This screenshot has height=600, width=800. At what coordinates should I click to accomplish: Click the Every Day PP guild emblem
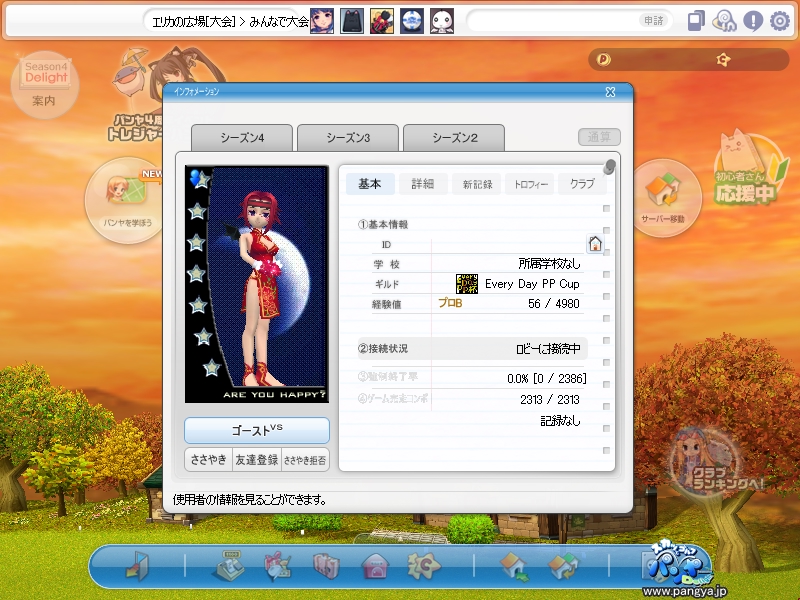pyautogui.click(x=466, y=284)
